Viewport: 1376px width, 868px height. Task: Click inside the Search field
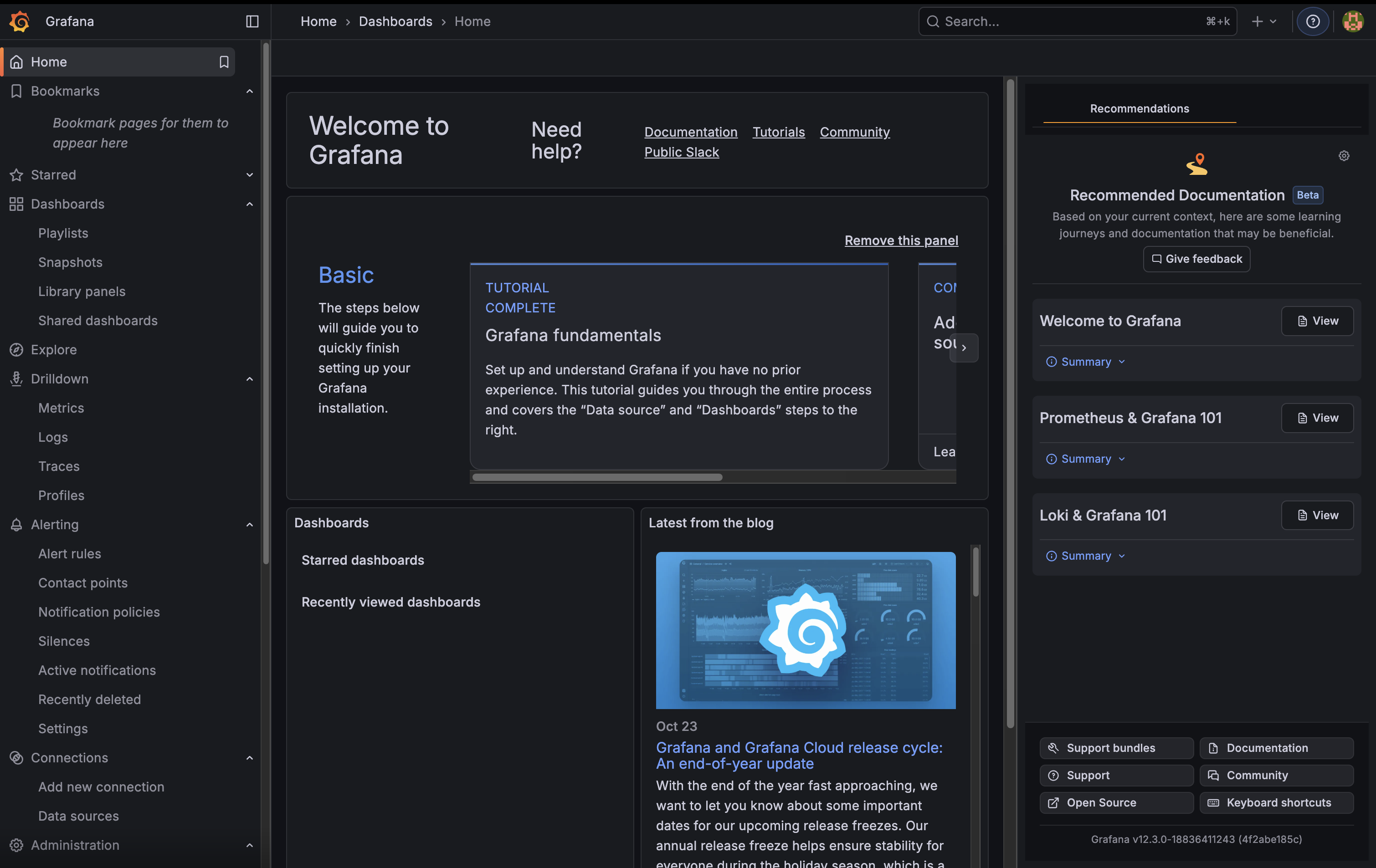pyautogui.click(x=1077, y=21)
